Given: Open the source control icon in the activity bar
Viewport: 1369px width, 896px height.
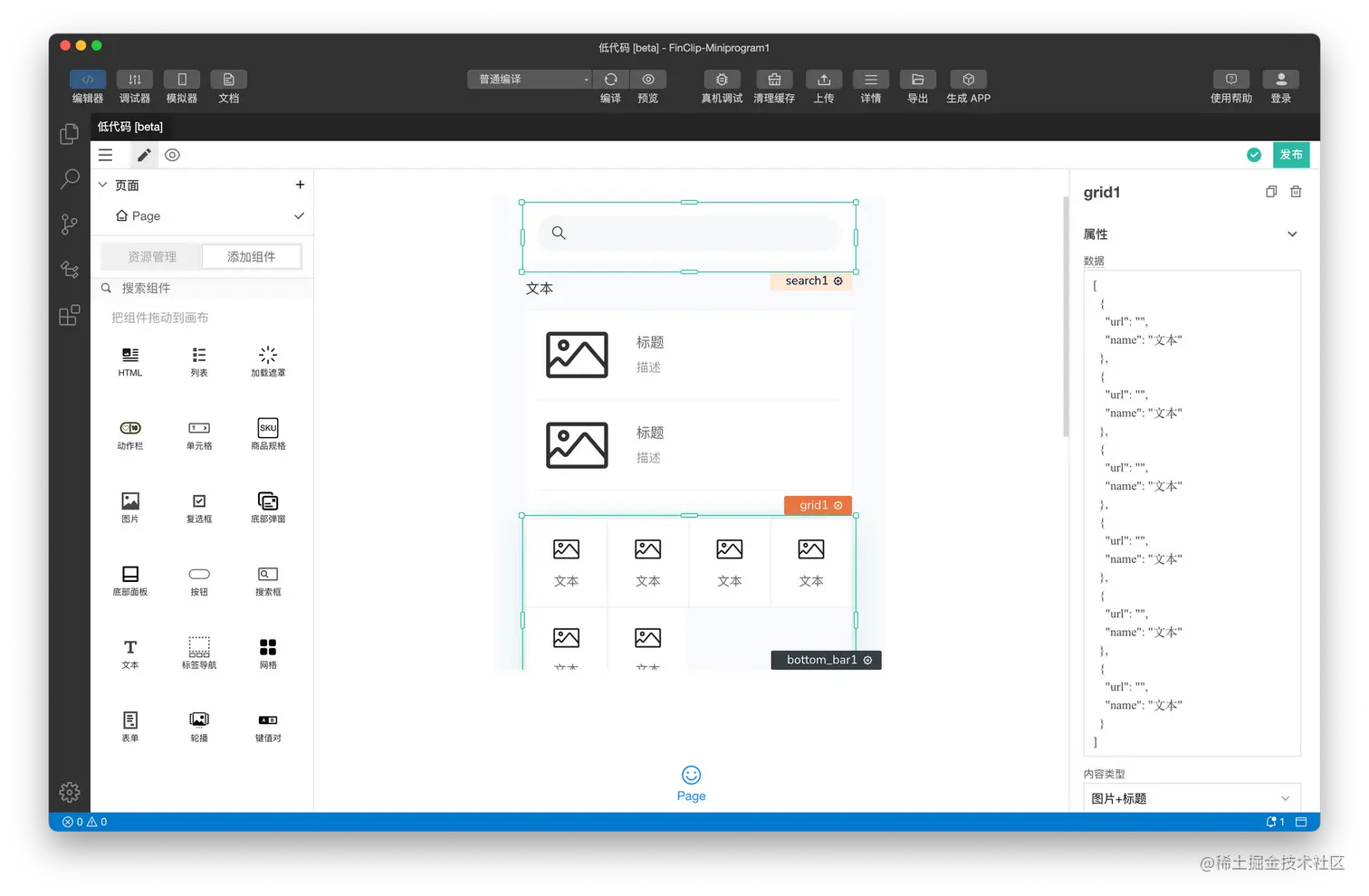Looking at the screenshot, I should point(70,224).
